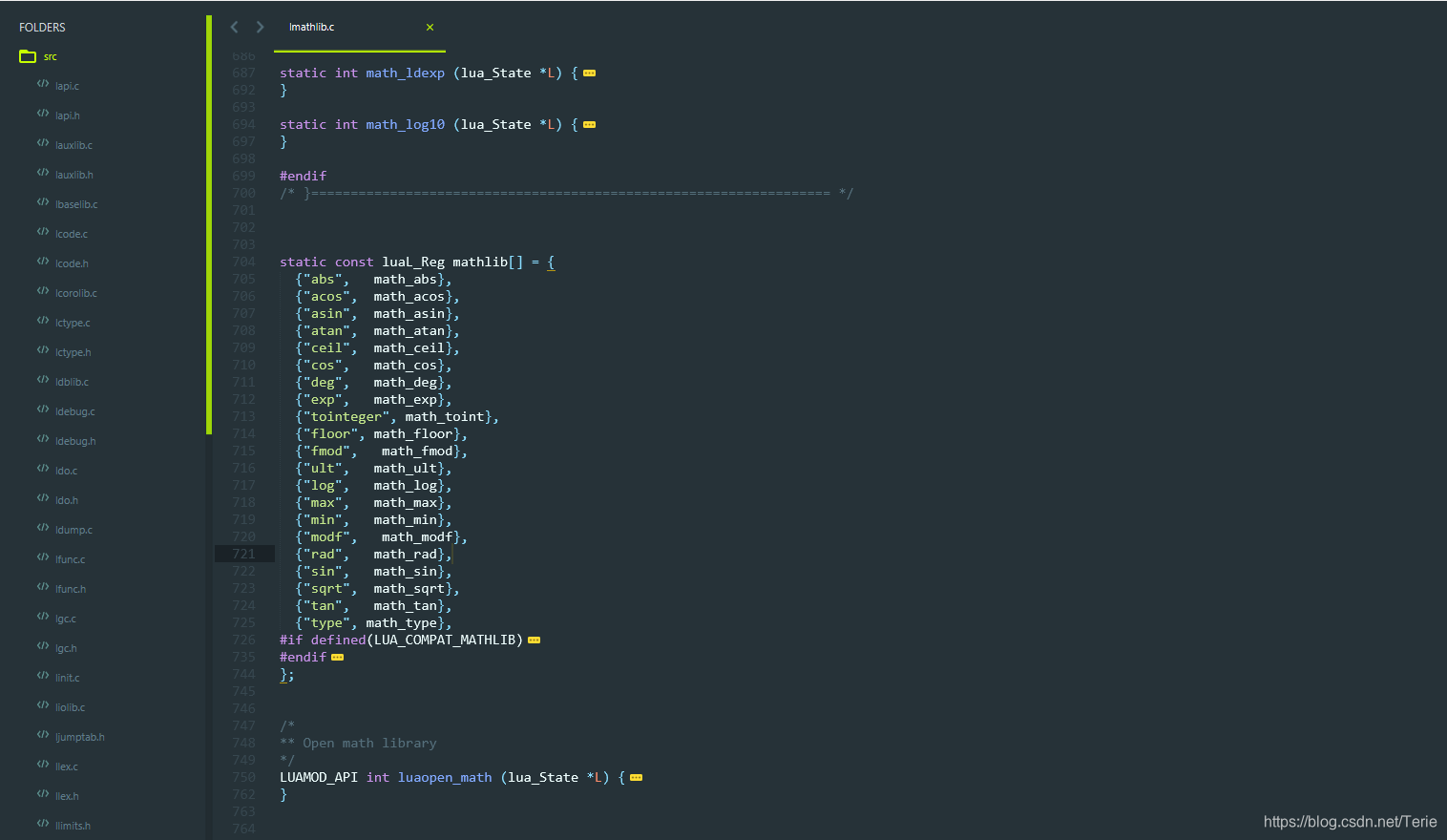Click code file icon beside lauxlib.c
Screen dimensions: 1447x840
(x=43, y=143)
